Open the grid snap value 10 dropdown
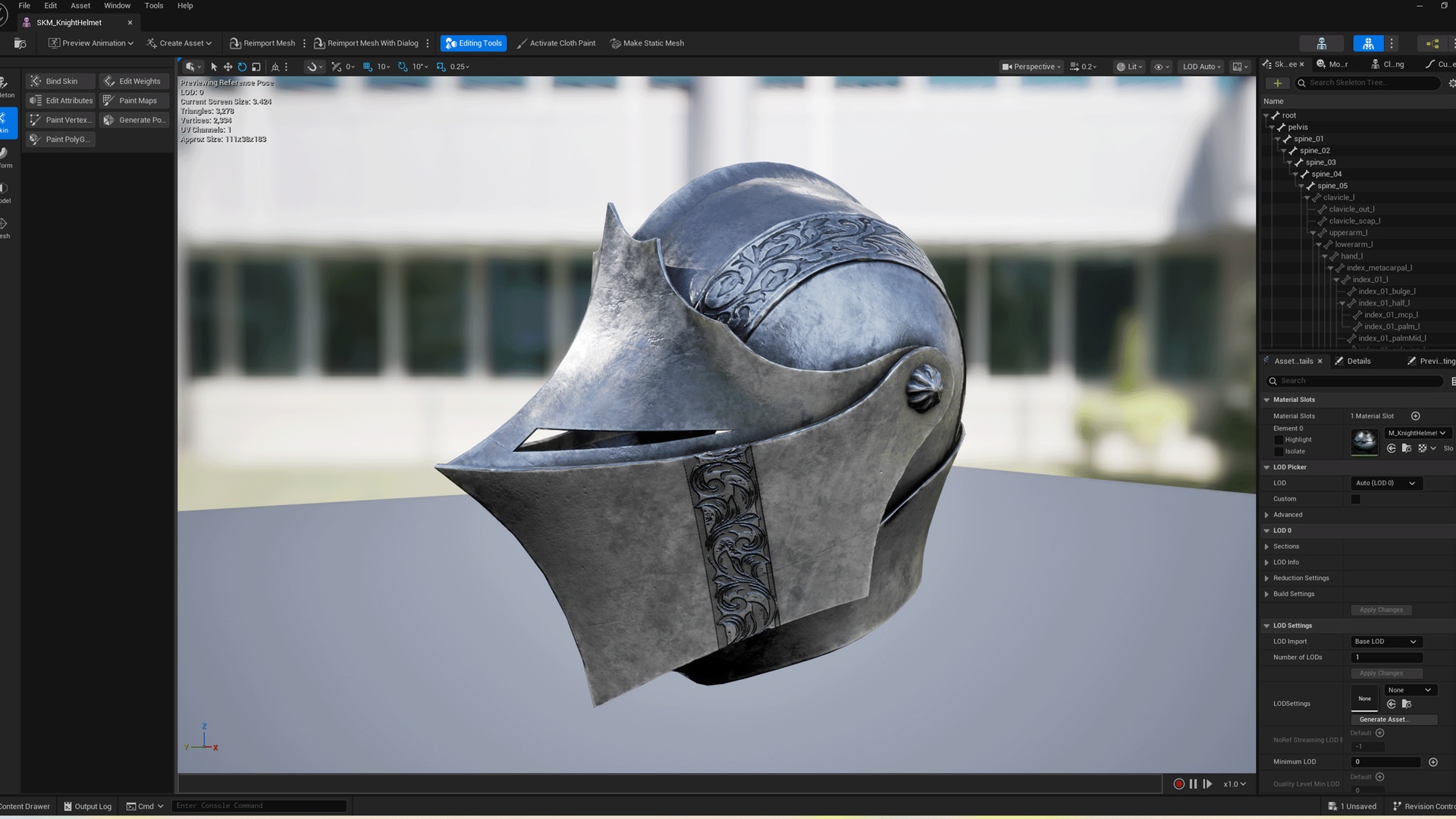 tap(384, 67)
